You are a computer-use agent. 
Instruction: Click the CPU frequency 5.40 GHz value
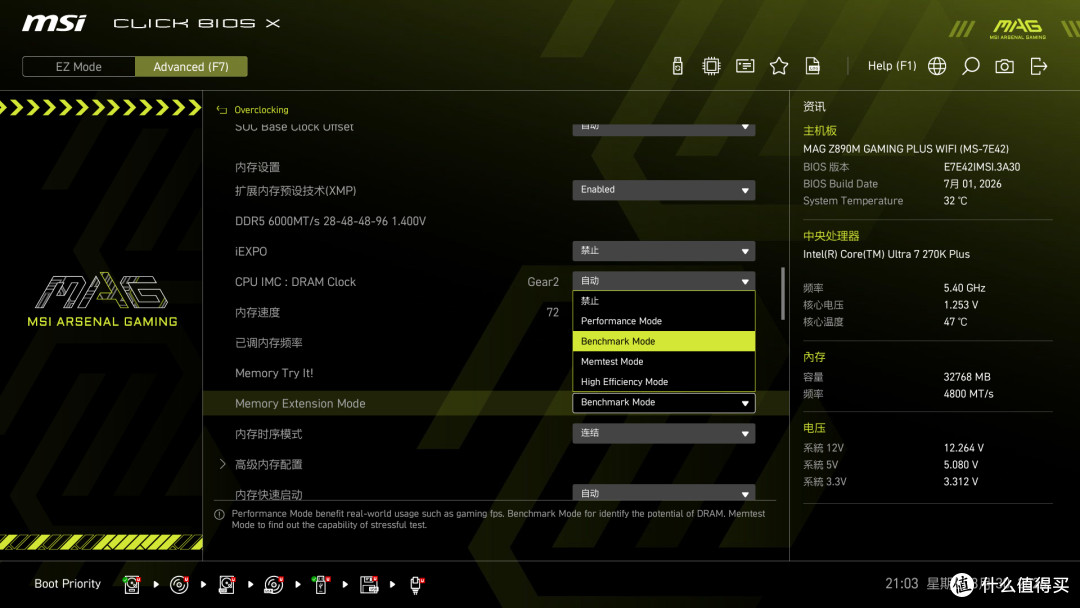(964, 288)
